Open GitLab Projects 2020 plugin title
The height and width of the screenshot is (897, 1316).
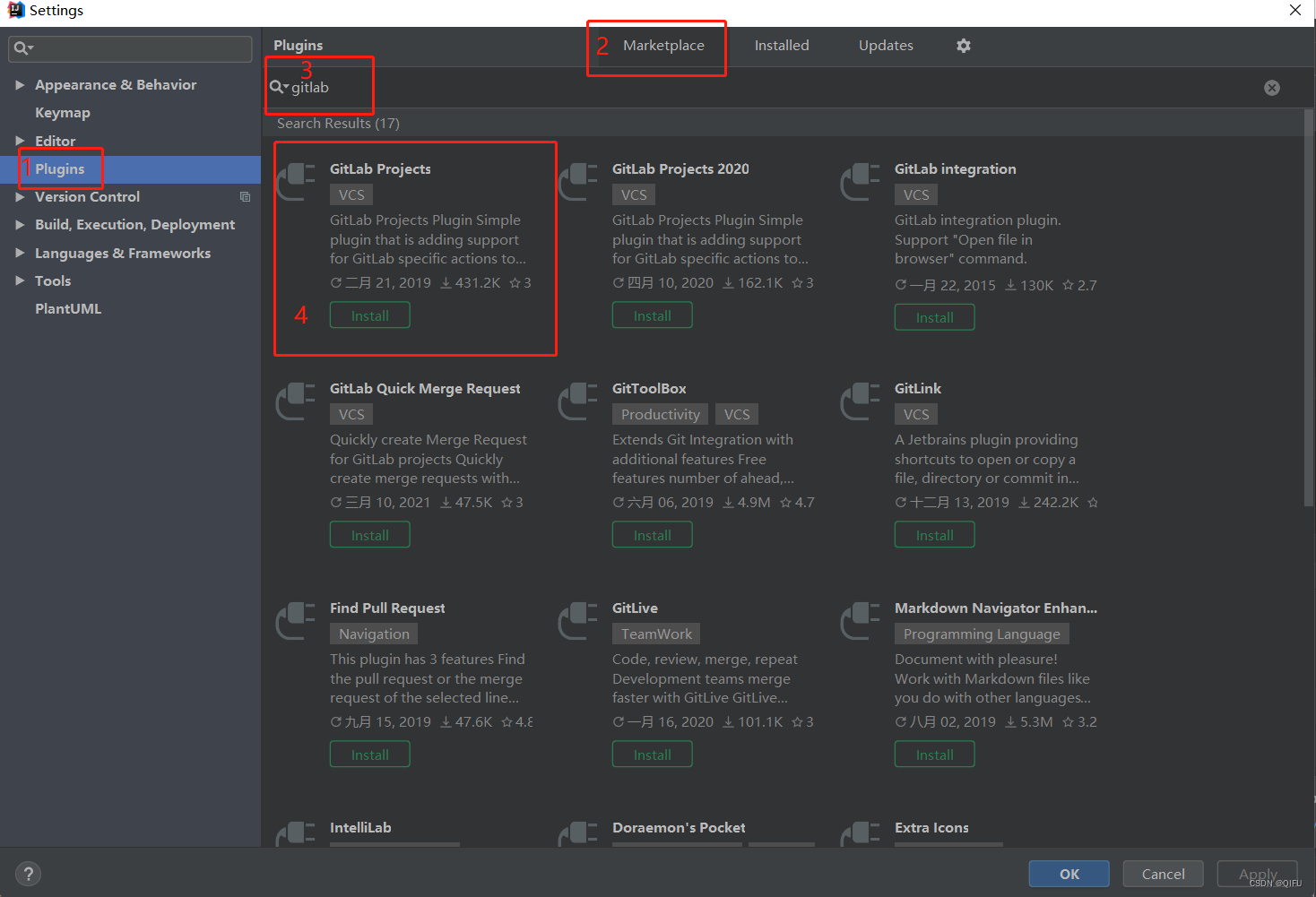point(680,169)
